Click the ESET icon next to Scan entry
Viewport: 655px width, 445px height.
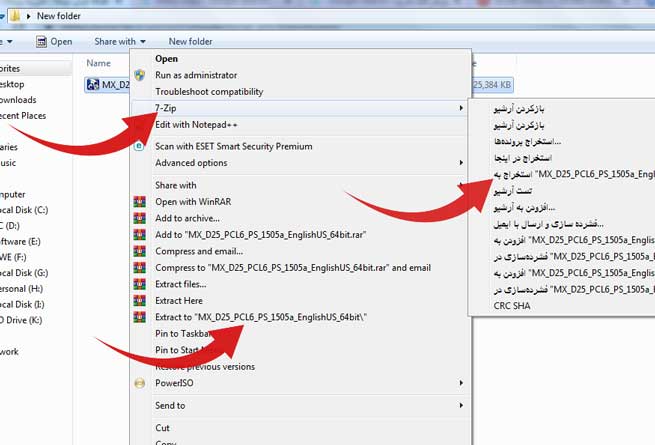(139, 147)
